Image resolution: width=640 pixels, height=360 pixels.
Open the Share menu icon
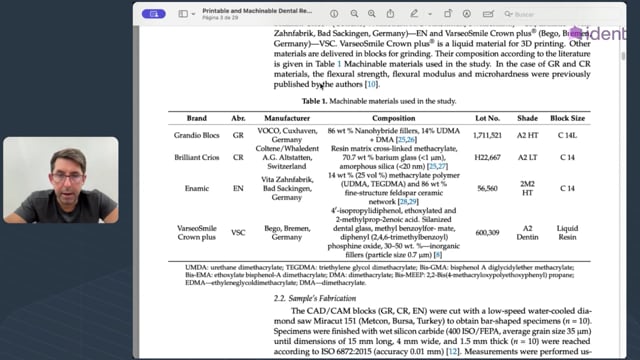(390, 14)
